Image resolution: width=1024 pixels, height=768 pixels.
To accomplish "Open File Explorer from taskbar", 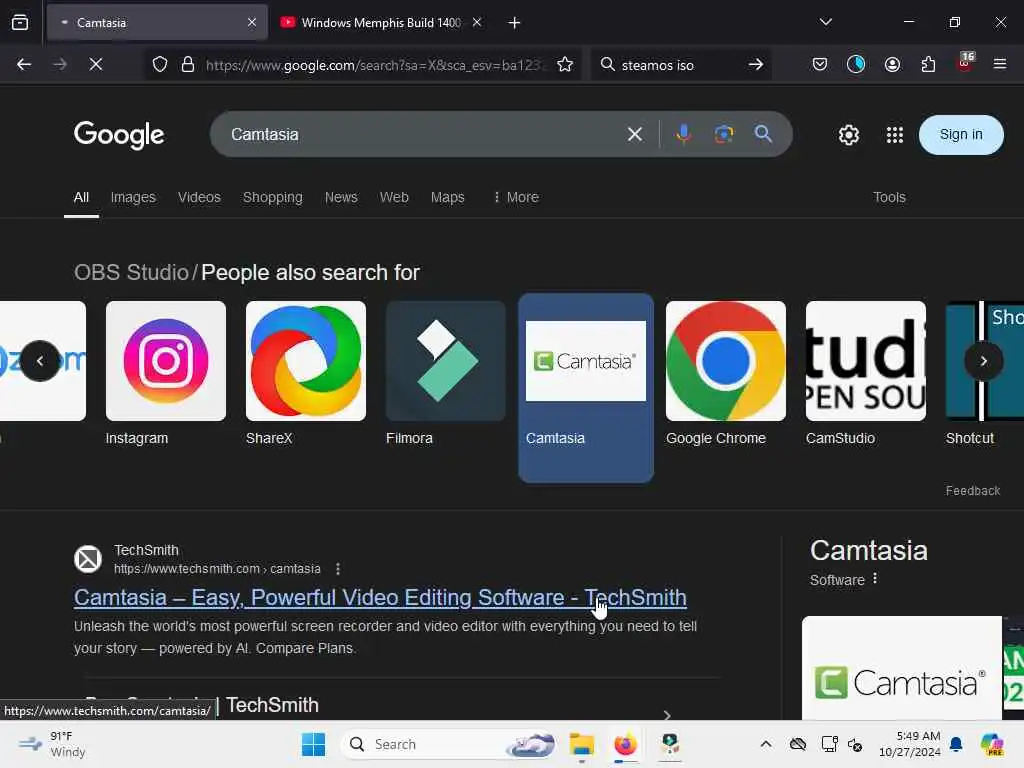I will (581, 744).
